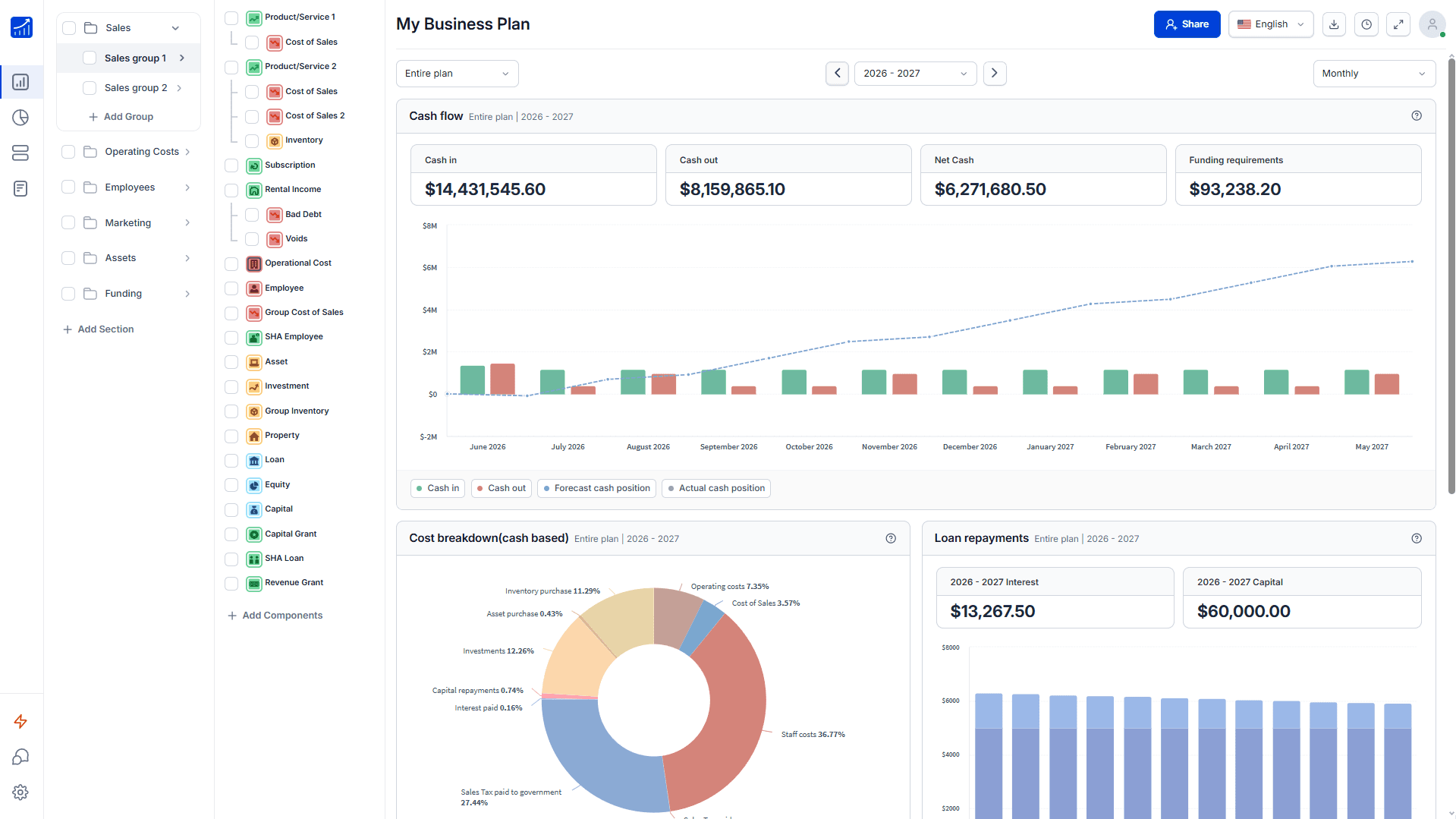Open the pie chart reports icon
The width and height of the screenshot is (1456, 819).
[20, 118]
